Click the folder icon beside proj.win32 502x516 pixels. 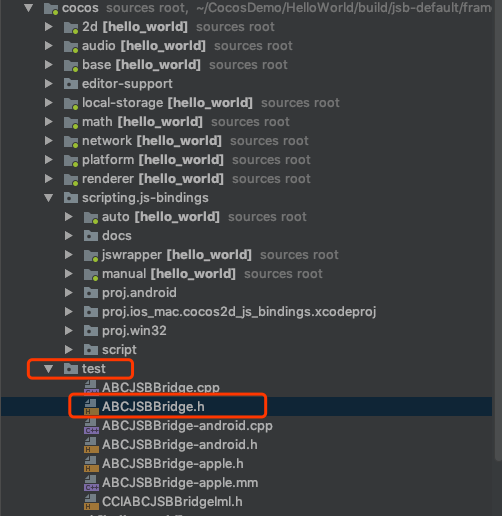[x=91, y=331]
